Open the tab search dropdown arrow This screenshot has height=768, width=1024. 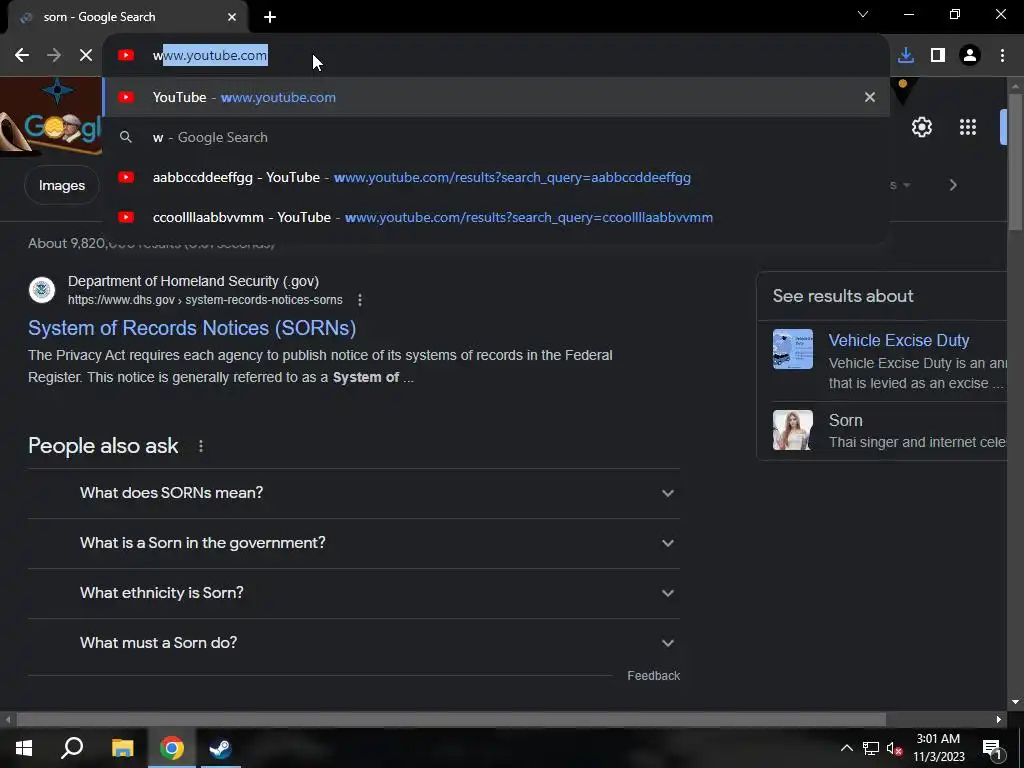point(863,14)
